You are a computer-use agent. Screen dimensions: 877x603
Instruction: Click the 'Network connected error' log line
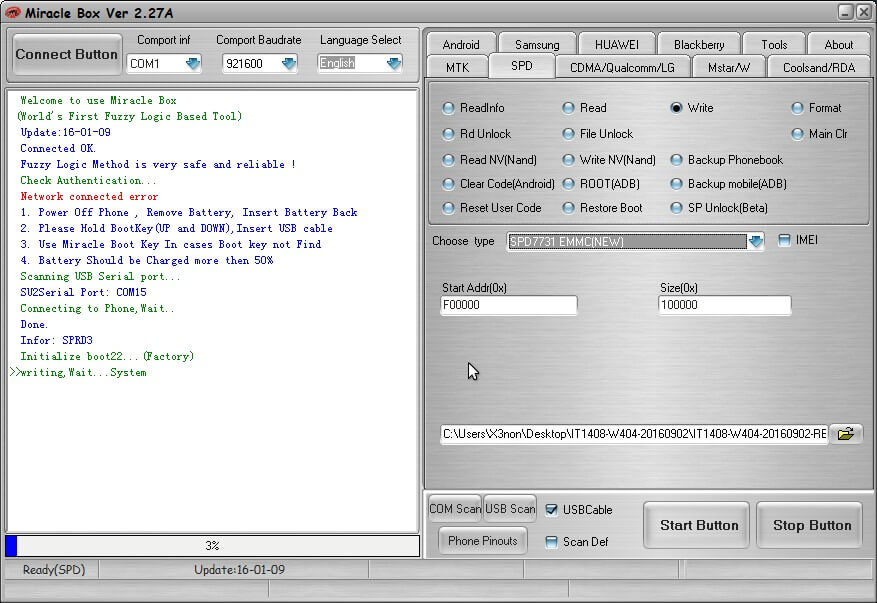[89, 196]
